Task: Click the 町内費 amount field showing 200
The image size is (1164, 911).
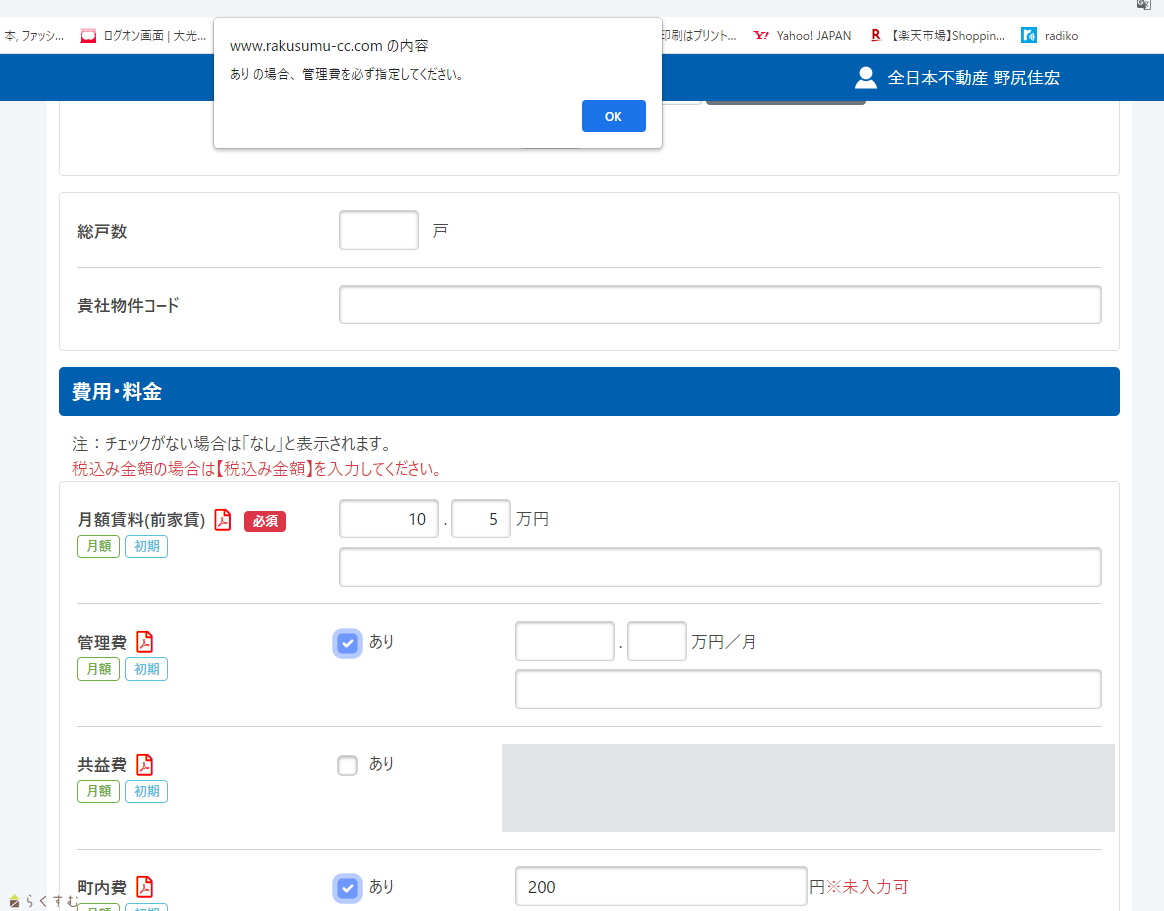Action: [x=660, y=887]
